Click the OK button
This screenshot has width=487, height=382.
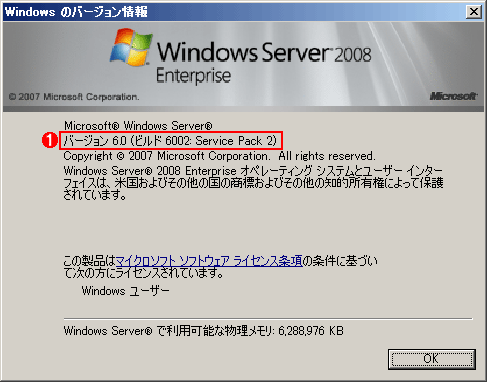pyautogui.click(x=432, y=359)
